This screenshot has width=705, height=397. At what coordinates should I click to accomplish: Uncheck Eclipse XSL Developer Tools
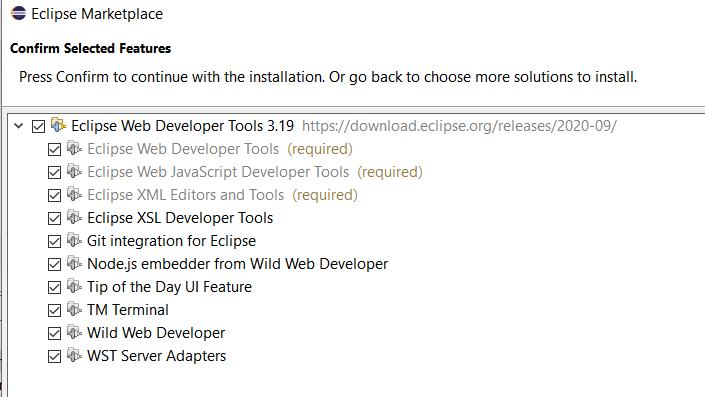[x=54, y=218]
